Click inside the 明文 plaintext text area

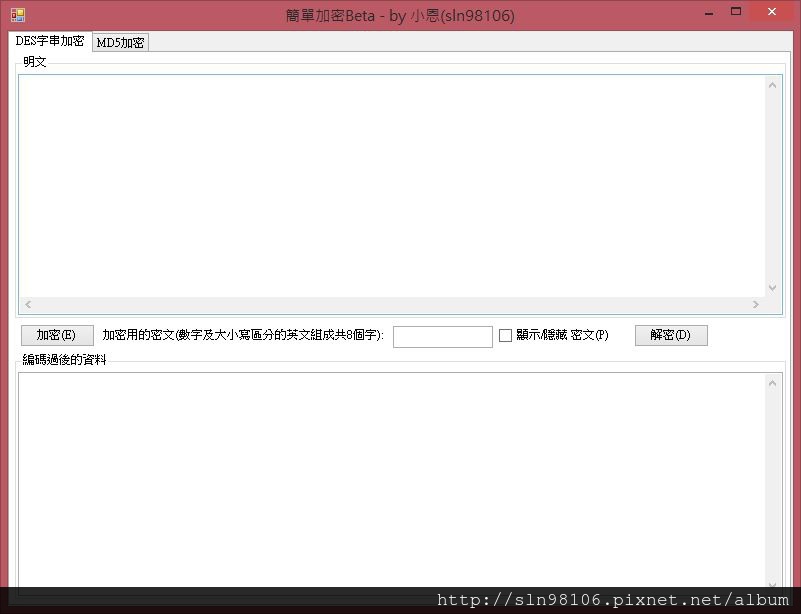391,186
